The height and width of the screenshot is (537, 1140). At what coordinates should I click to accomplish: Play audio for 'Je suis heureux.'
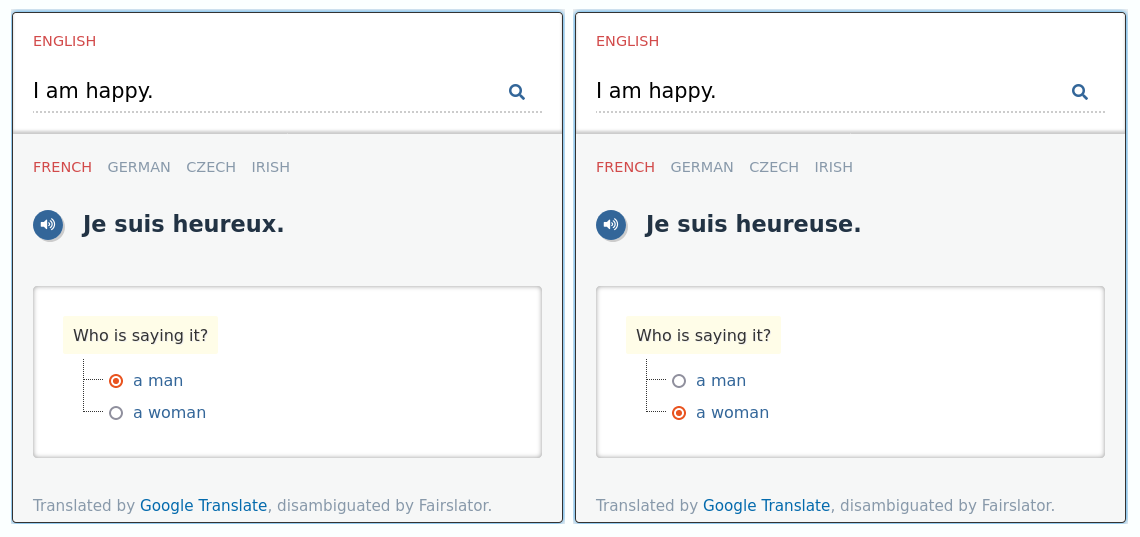click(x=48, y=225)
